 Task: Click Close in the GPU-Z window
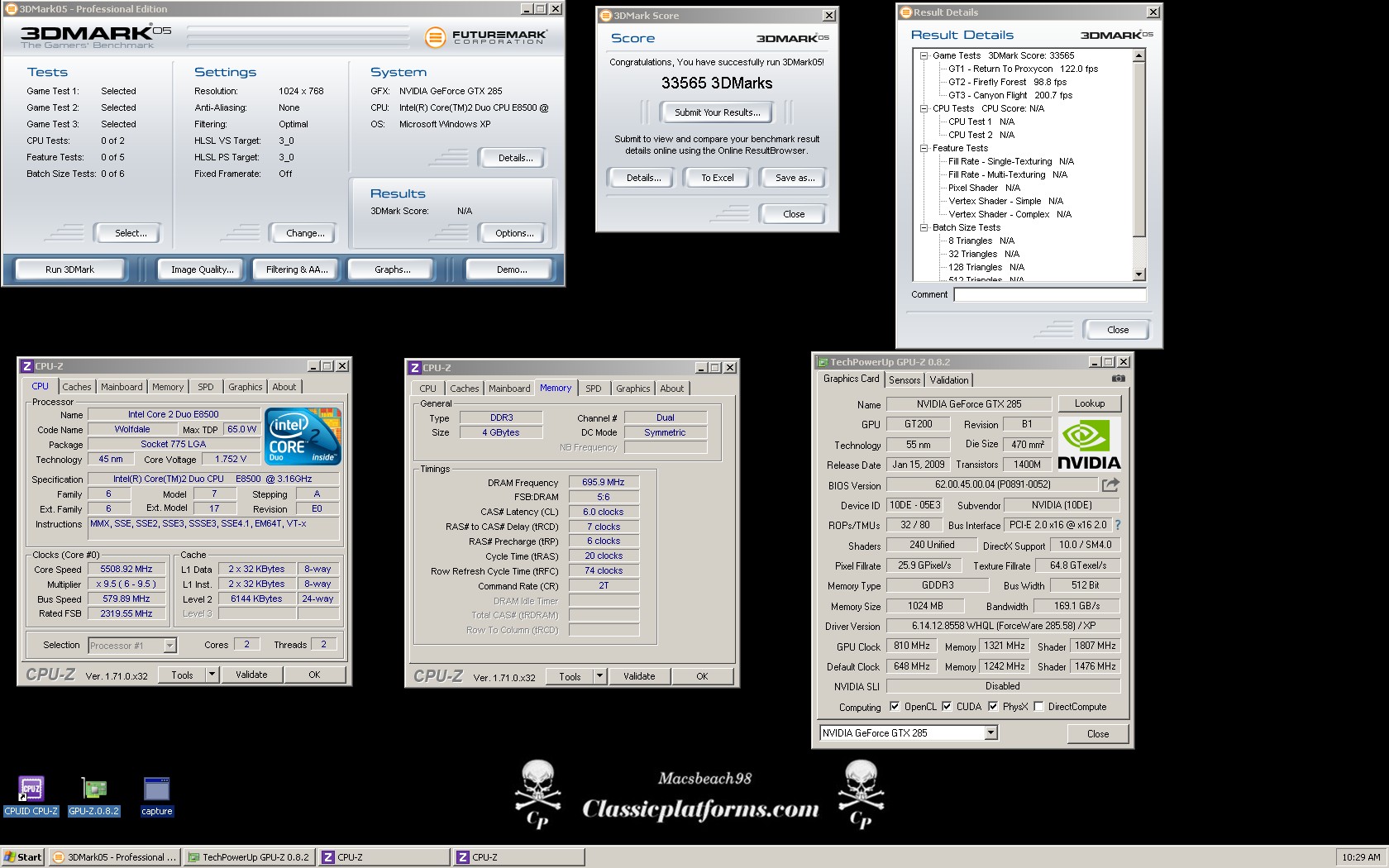(x=1098, y=733)
